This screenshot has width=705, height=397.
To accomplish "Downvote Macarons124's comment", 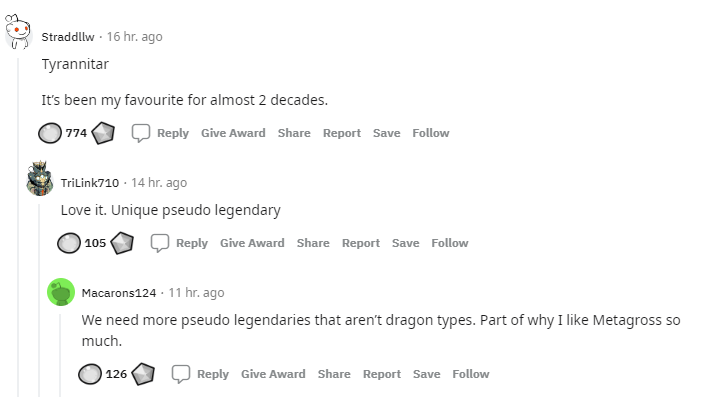I will tap(143, 374).
